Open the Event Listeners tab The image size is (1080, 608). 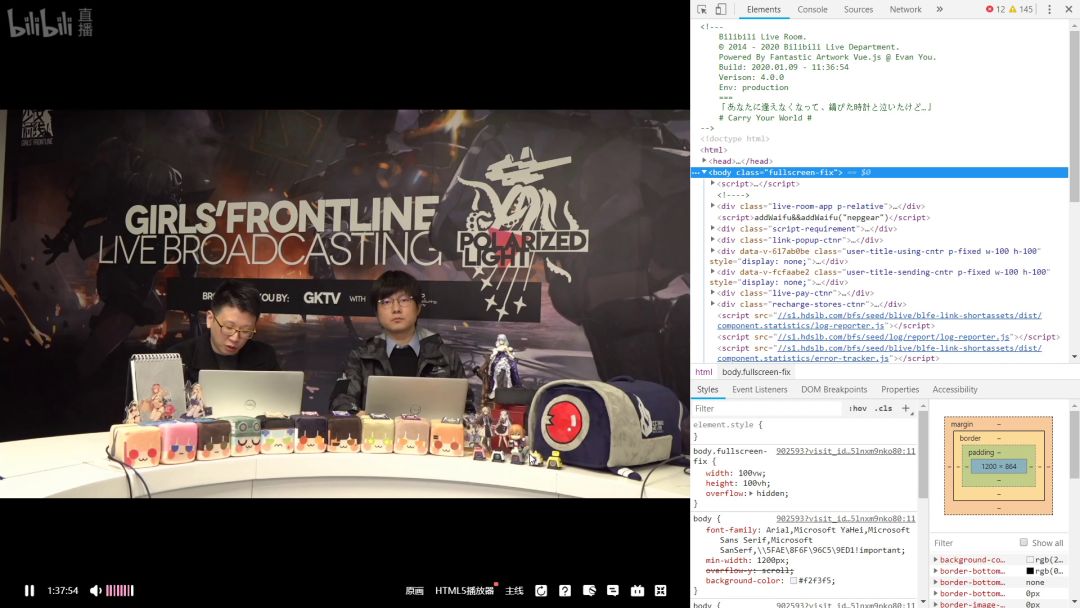(x=759, y=390)
